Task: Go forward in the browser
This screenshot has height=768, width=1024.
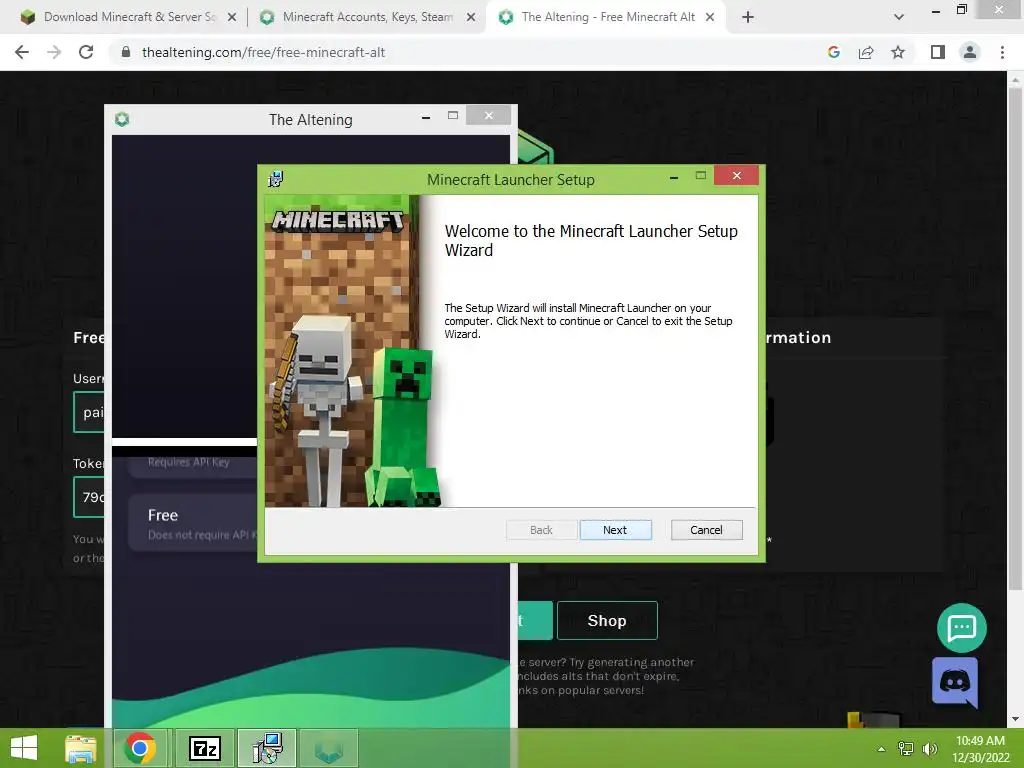Action: pyautogui.click(x=54, y=52)
